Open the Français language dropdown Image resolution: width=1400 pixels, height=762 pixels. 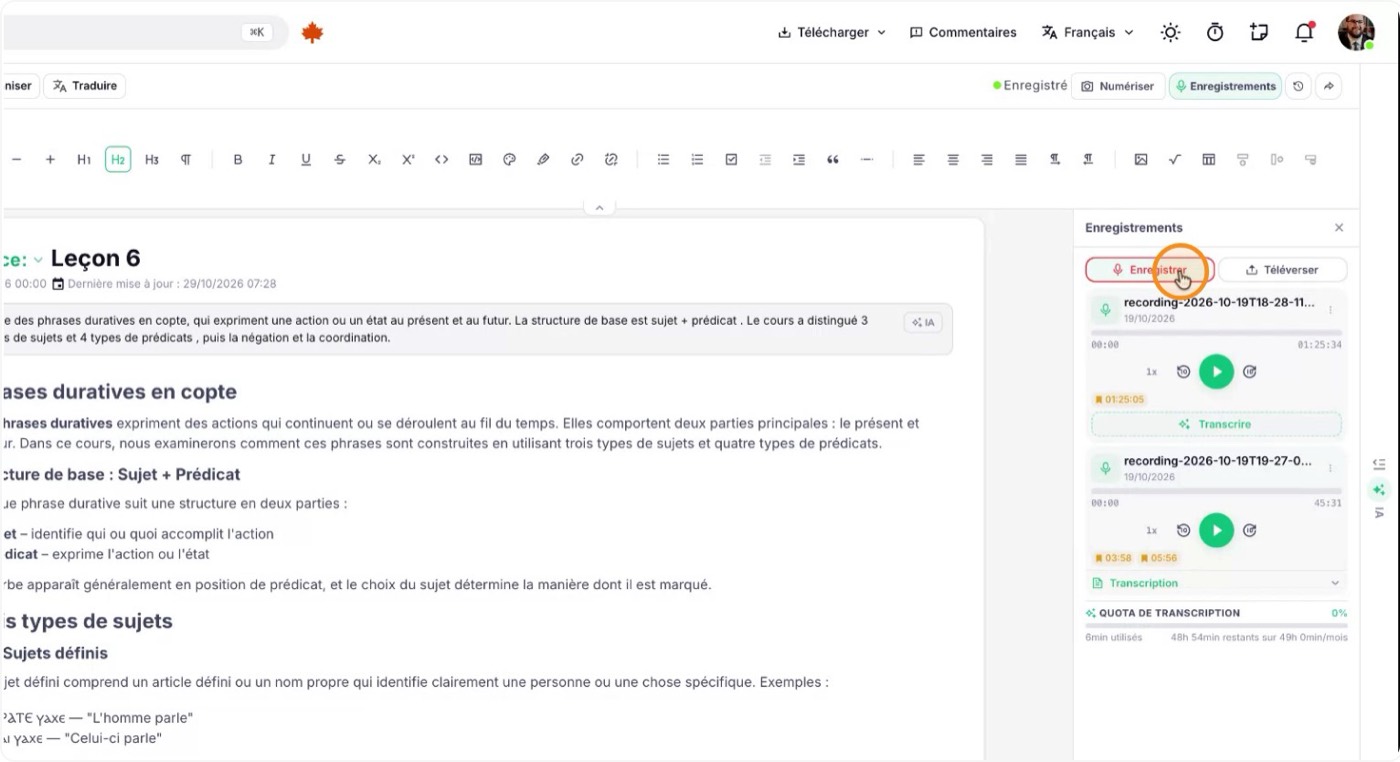click(x=1088, y=32)
